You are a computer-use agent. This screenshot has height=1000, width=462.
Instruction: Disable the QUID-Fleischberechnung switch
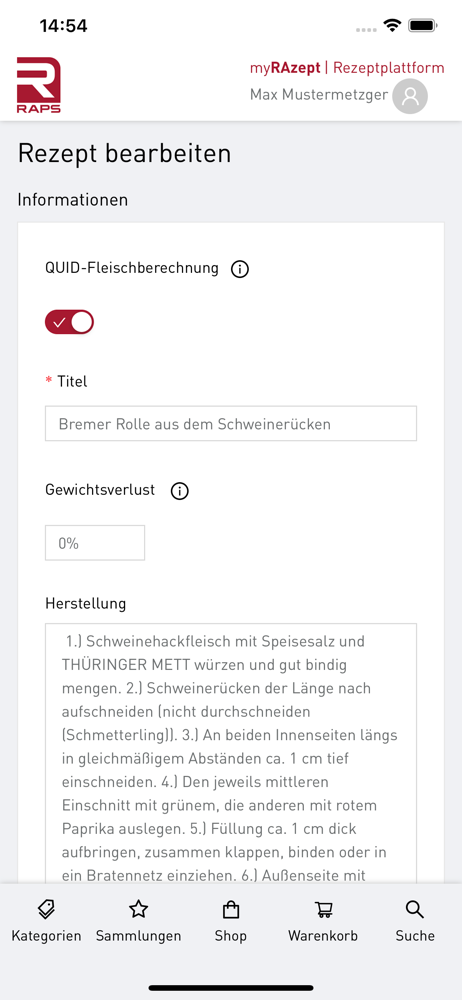coord(69,323)
